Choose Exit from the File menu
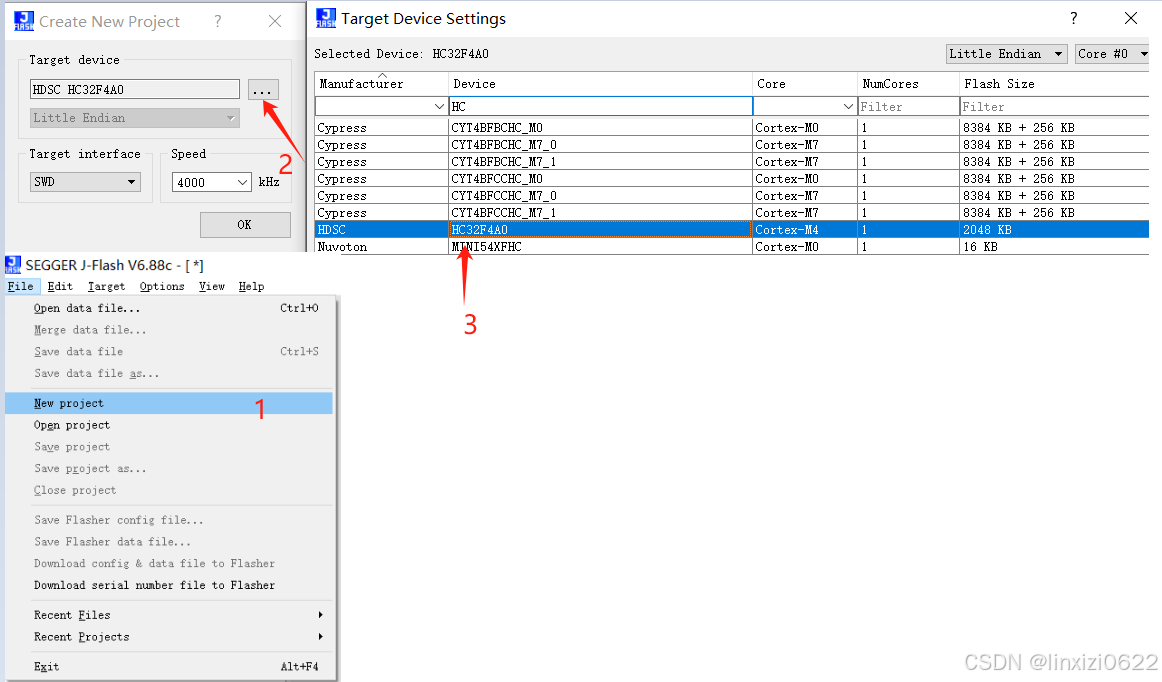 (169, 666)
